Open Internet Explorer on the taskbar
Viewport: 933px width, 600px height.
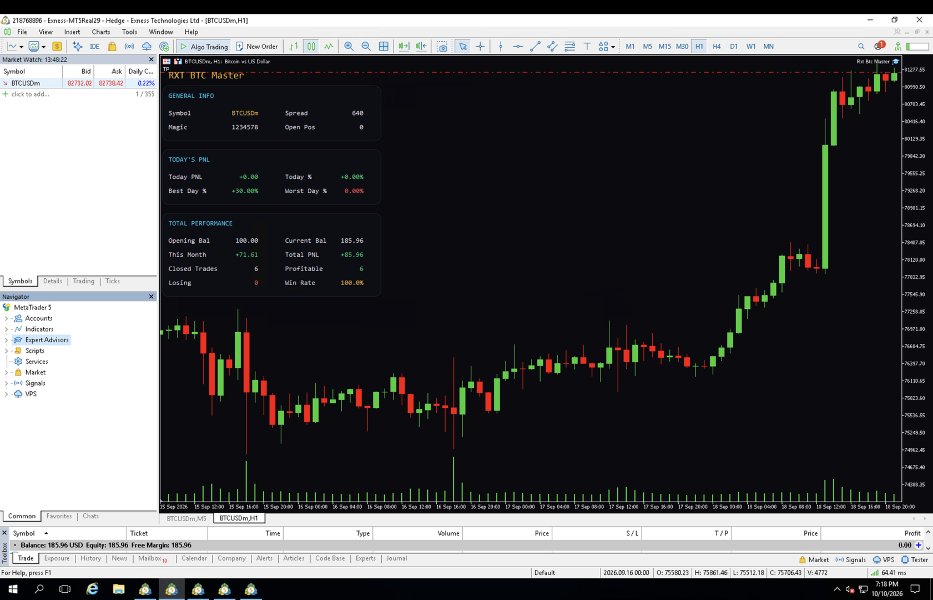pyautogui.click(x=92, y=589)
